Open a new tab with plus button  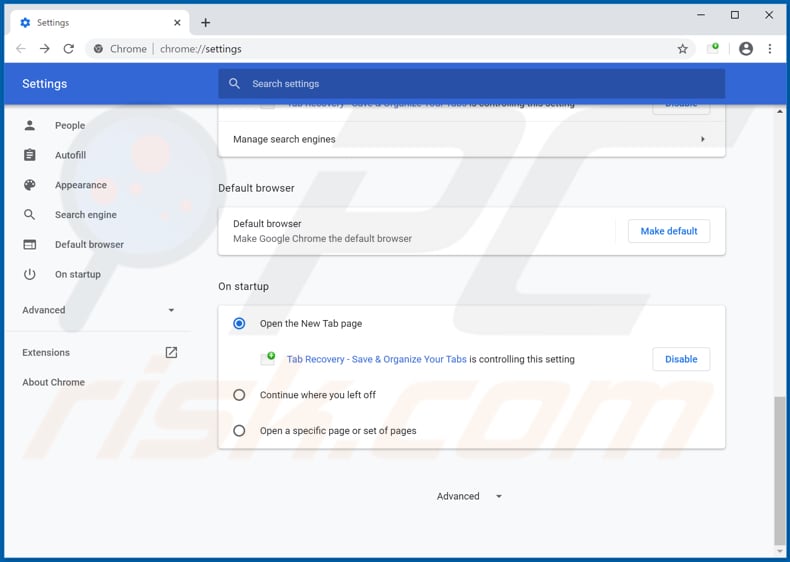(206, 23)
